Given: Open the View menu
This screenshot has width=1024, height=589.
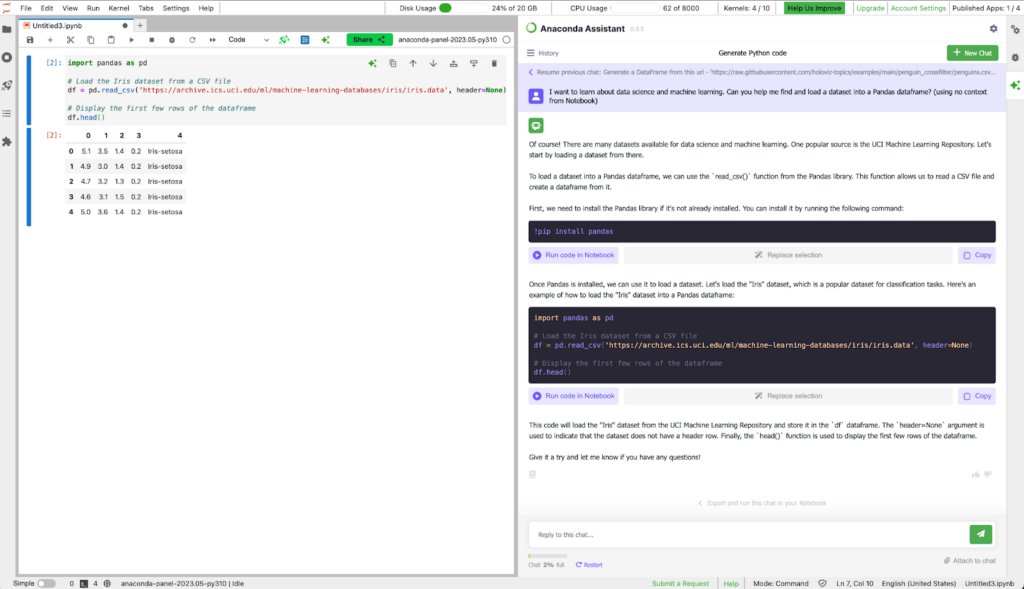Looking at the screenshot, I should pyautogui.click(x=70, y=8).
